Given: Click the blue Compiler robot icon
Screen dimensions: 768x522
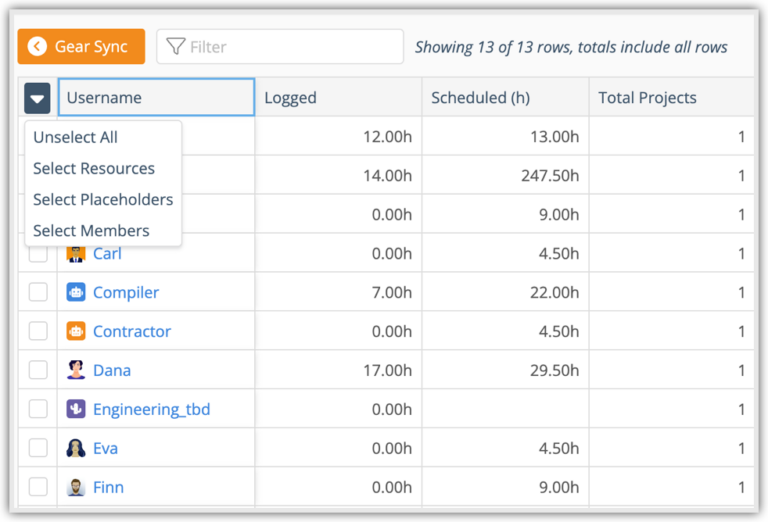Looking at the screenshot, I should click(76, 293).
